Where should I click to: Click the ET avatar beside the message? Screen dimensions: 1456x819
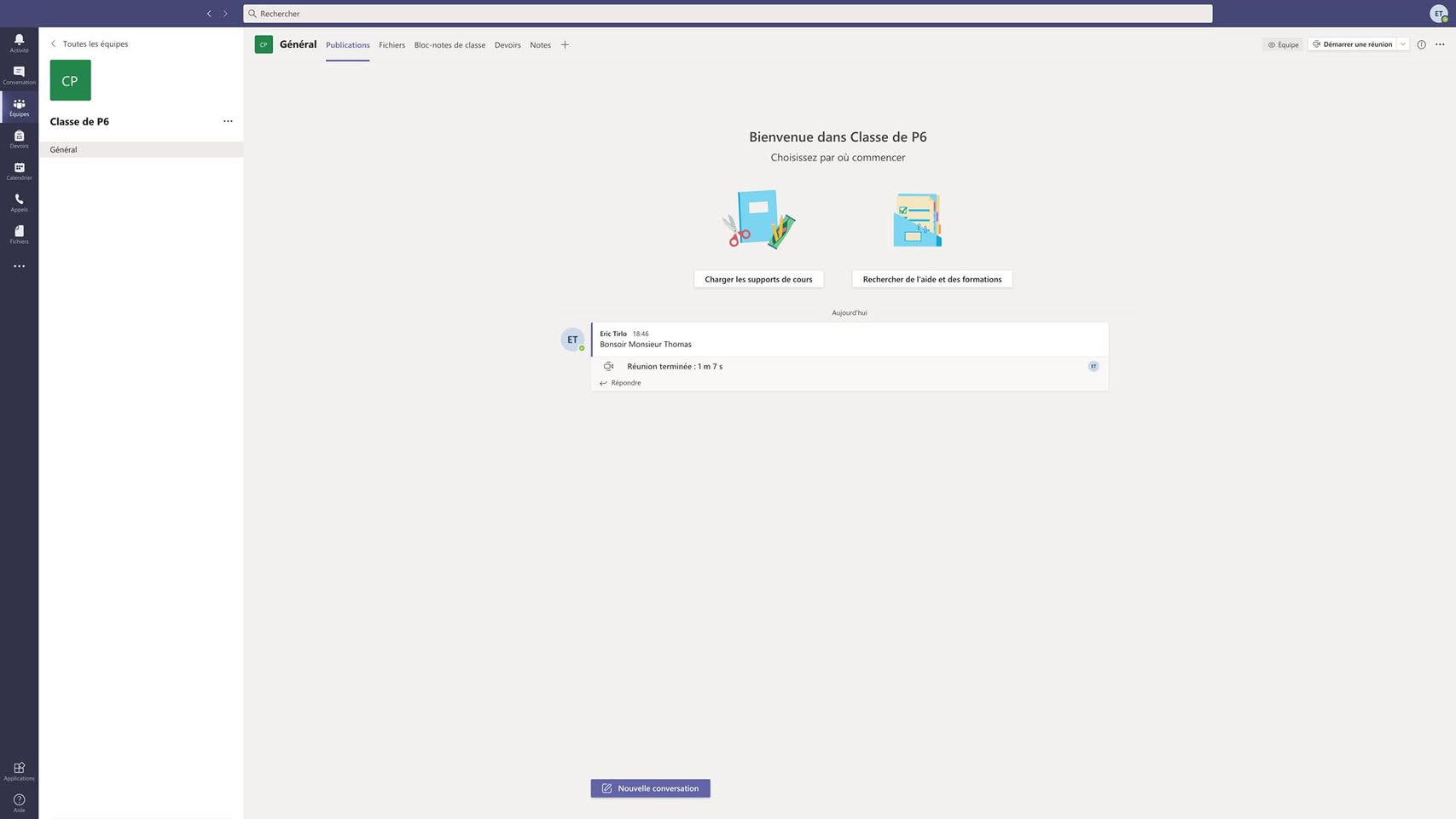pos(572,340)
